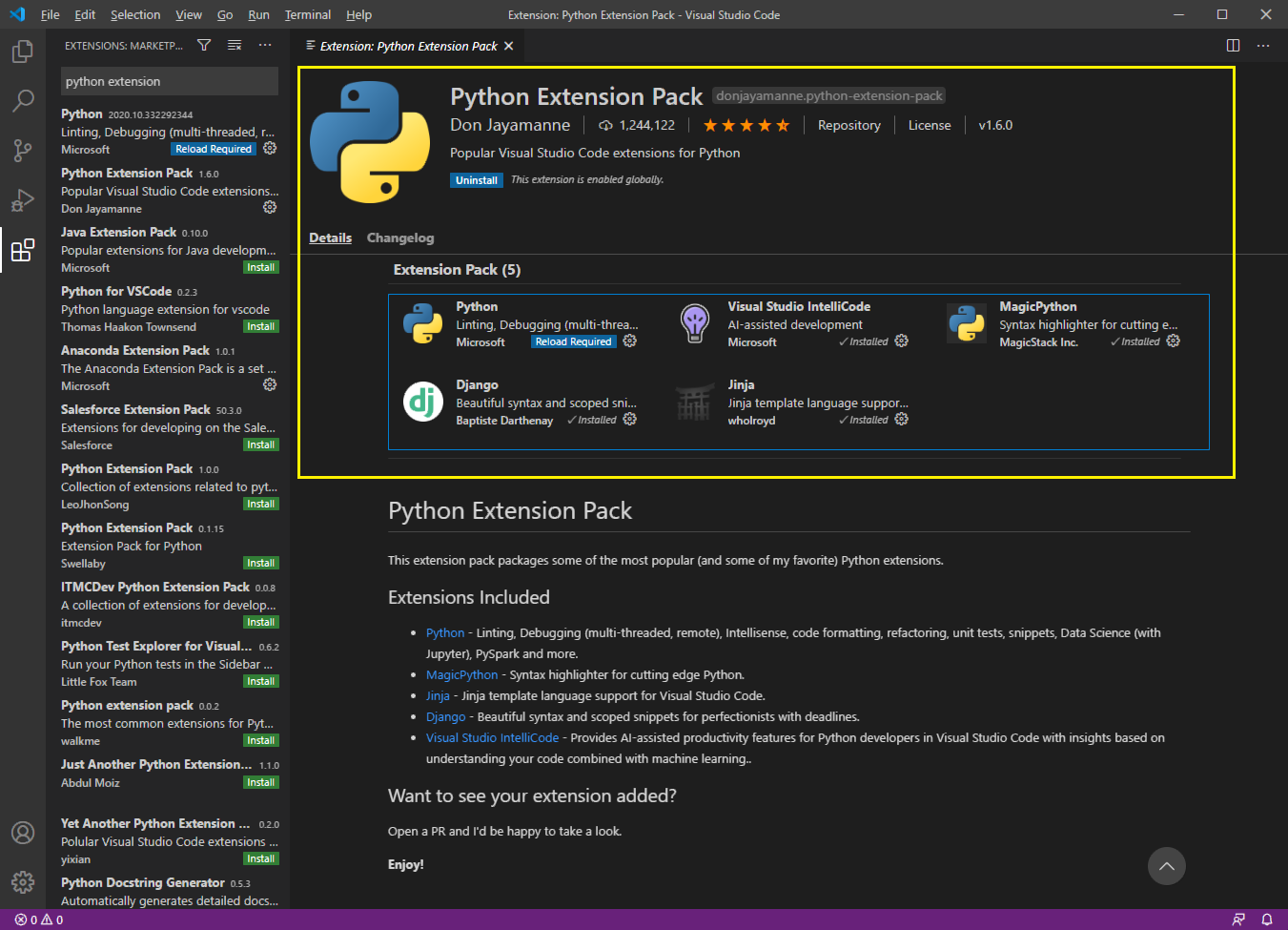
Task: Open the Run and Debug view
Action: click(x=23, y=200)
